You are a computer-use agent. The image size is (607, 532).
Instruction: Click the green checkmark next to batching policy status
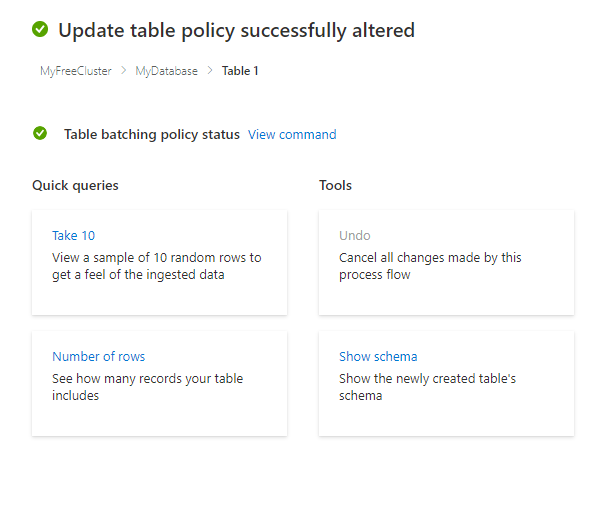(40, 134)
